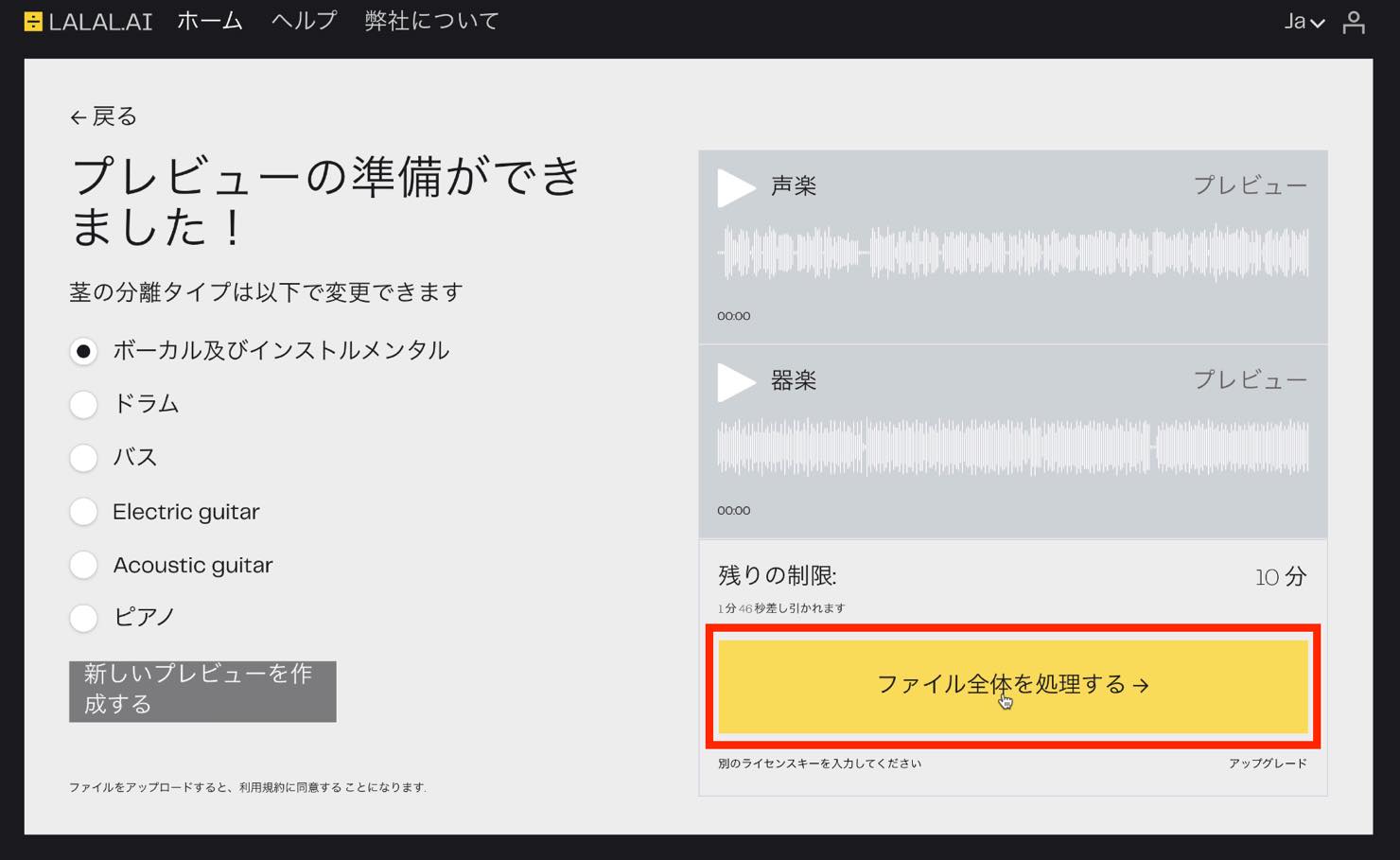
Task: Click the 10 分 remaining value
Action: (x=1281, y=577)
